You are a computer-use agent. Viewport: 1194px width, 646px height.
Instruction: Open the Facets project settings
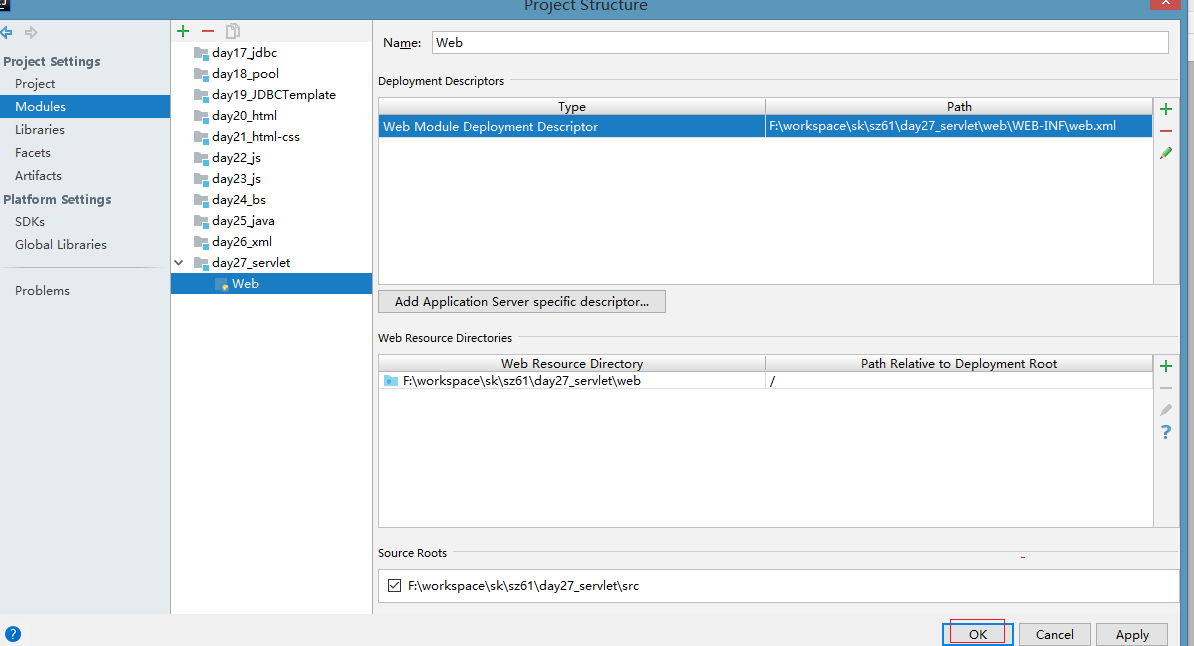pyautogui.click(x=33, y=153)
